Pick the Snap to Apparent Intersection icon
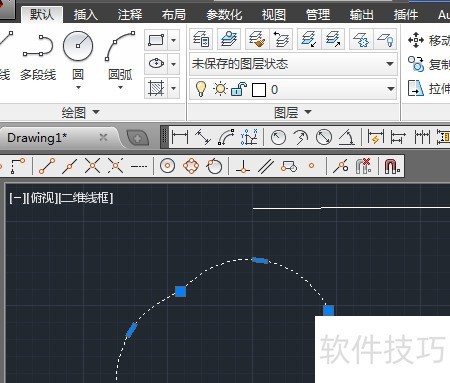This screenshot has width=450, height=383. (115, 166)
